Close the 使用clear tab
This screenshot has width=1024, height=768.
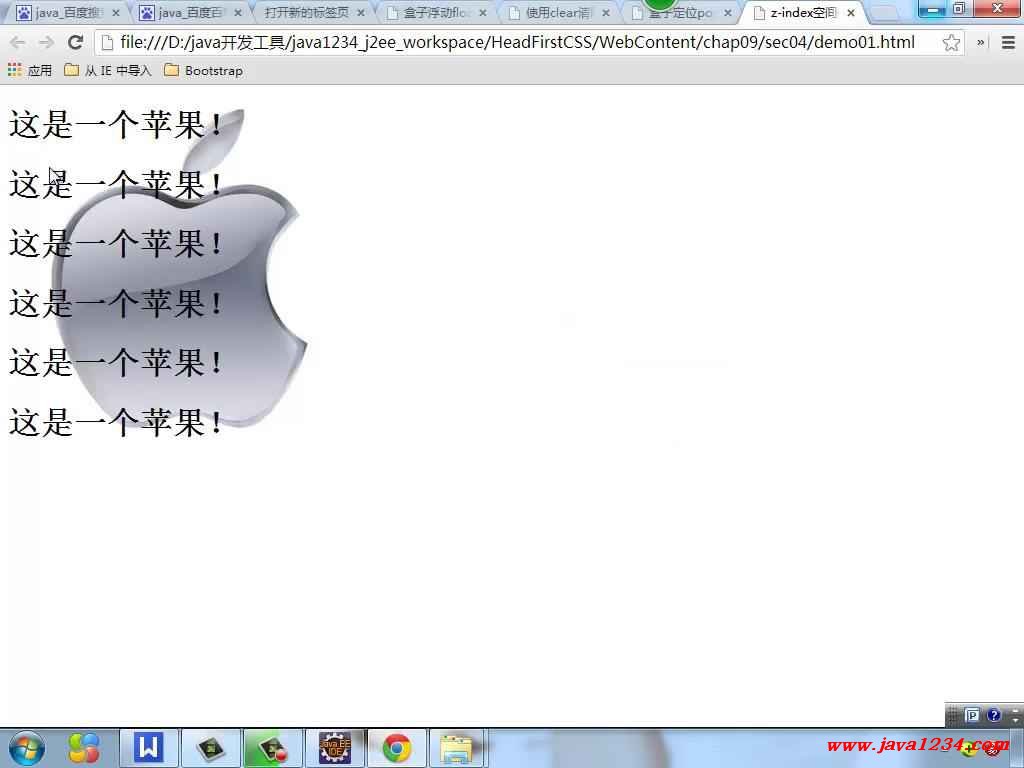pyautogui.click(x=605, y=13)
